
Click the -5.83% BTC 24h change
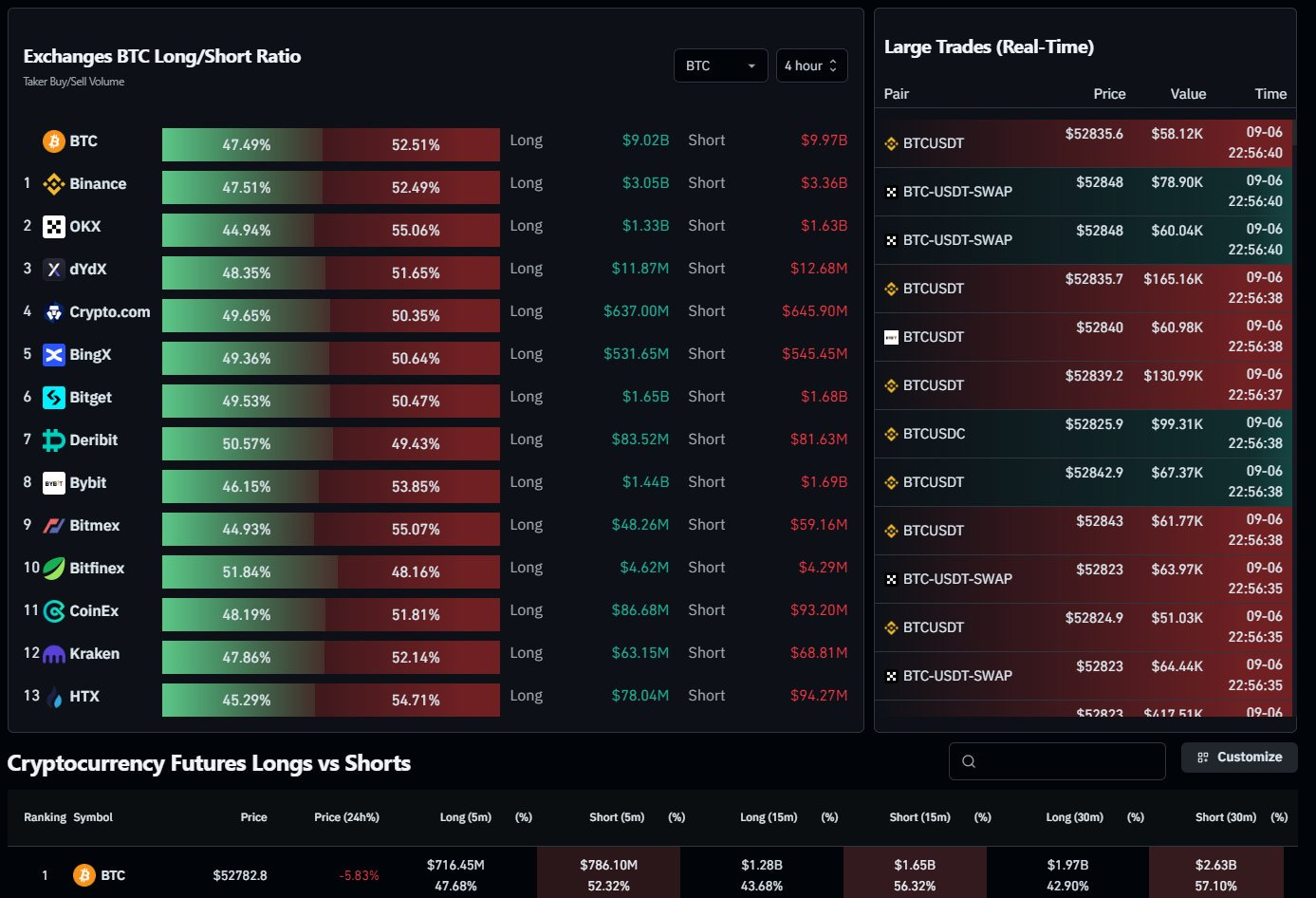coord(359,875)
